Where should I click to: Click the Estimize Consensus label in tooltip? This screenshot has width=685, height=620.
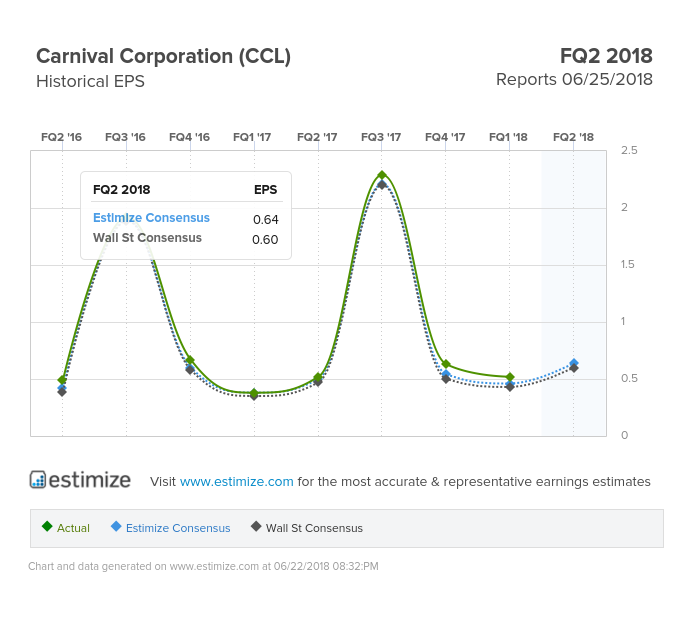point(151,218)
